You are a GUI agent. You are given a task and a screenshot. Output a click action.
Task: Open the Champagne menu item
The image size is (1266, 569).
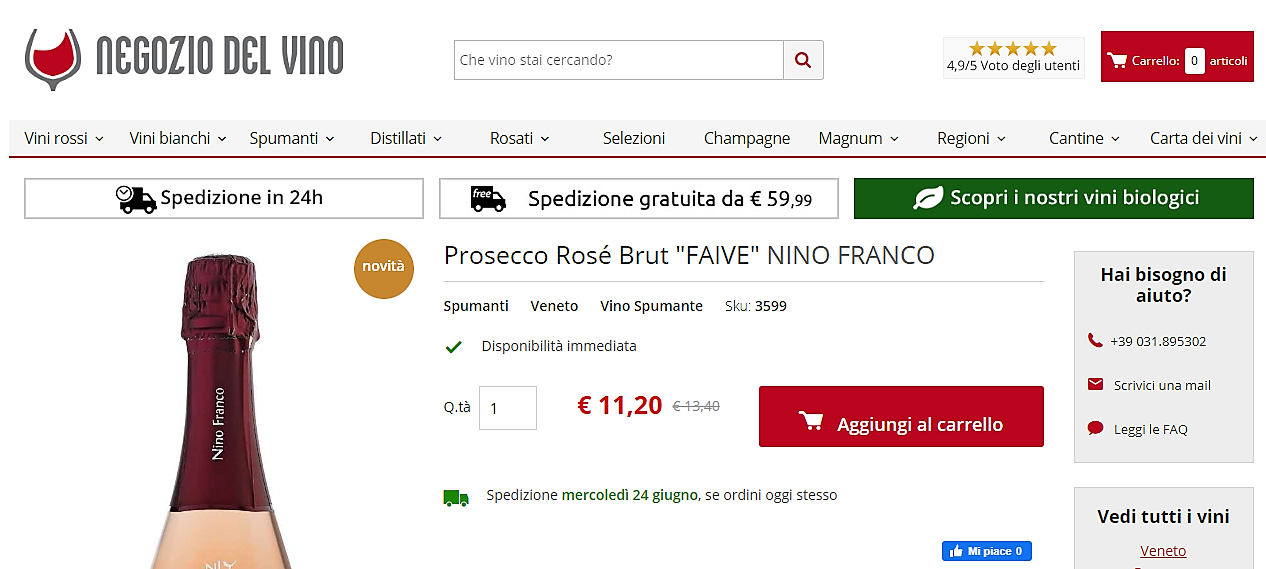point(747,138)
